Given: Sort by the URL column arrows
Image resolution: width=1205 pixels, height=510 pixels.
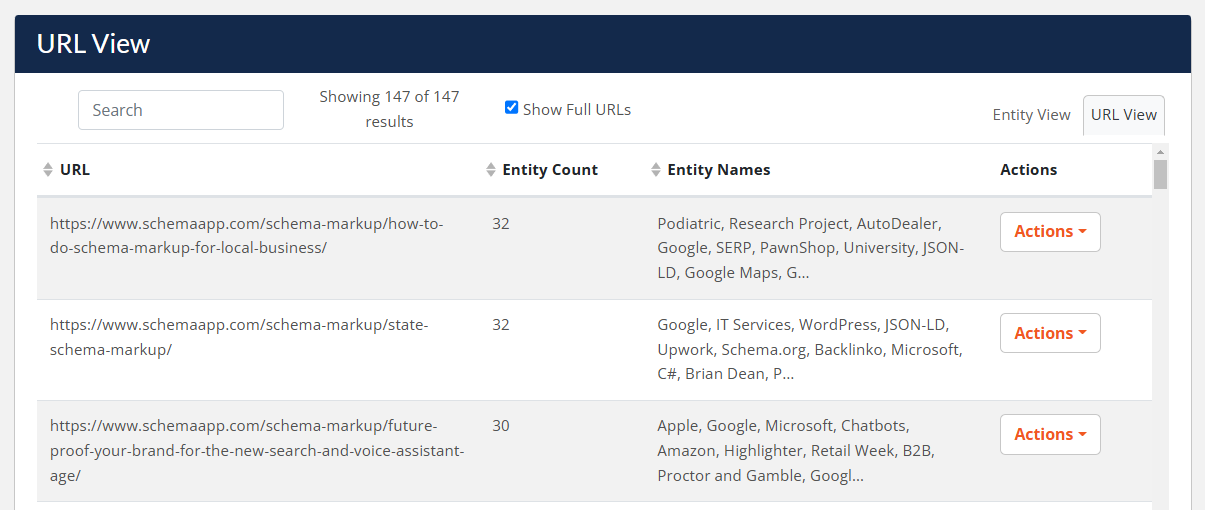Looking at the screenshot, I should [x=48, y=170].
